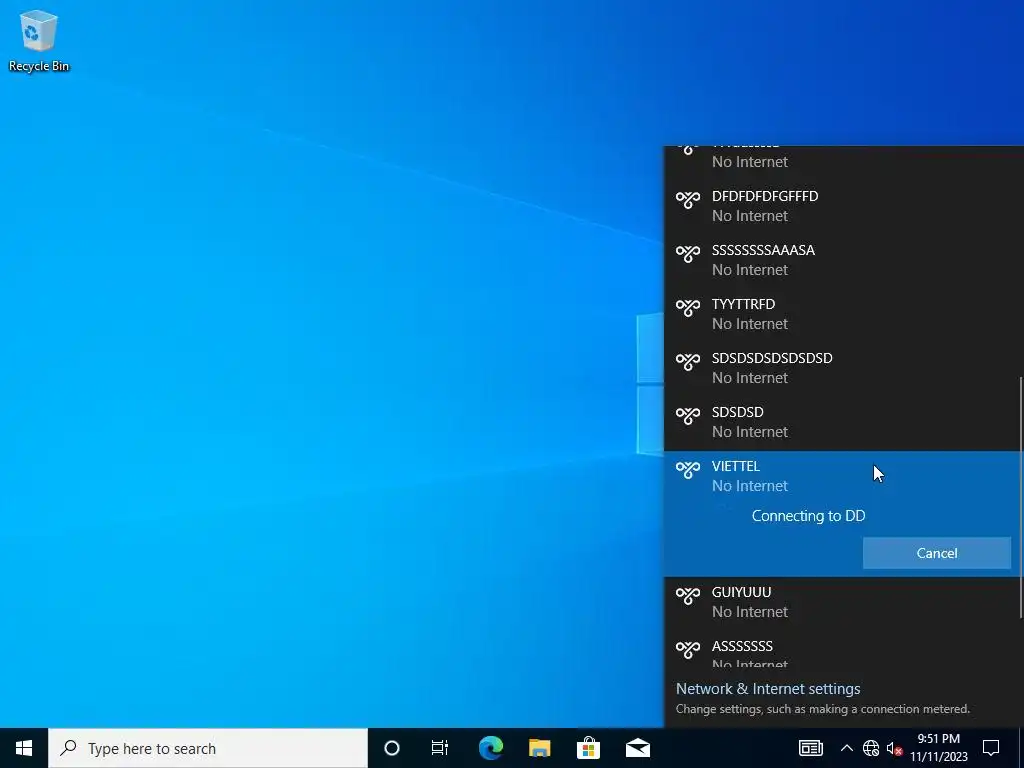Open Microsoft Store from taskbar
Image resolution: width=1024 pixels, height=768 pixels.
[x=588, y=748]
